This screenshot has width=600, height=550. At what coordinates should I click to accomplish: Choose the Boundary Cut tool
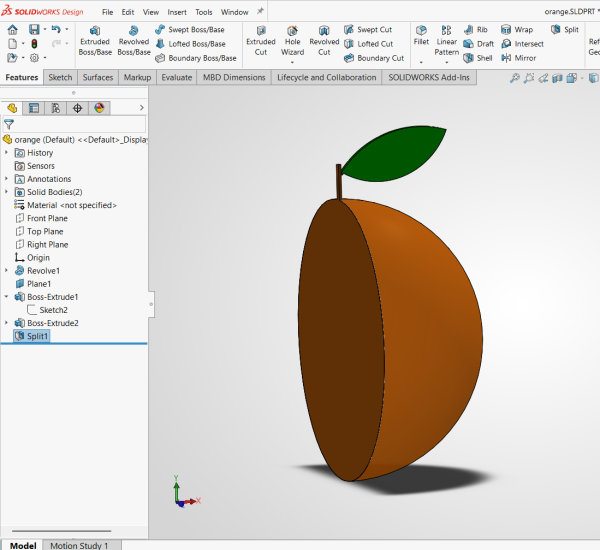374,58
